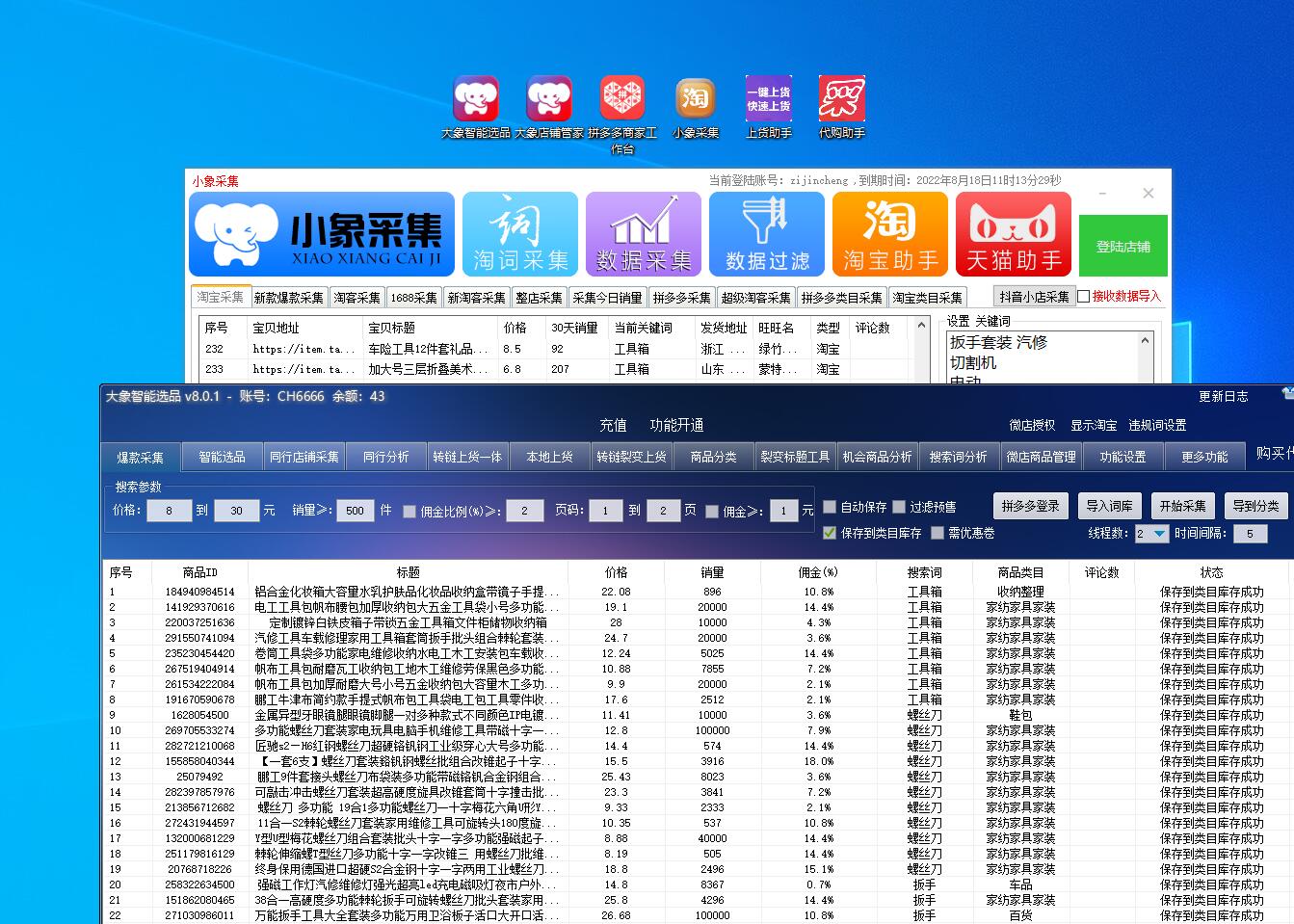Viewport: 1294px width, 924px height.
Task: Click 商品ID column header
Action: 200,572
